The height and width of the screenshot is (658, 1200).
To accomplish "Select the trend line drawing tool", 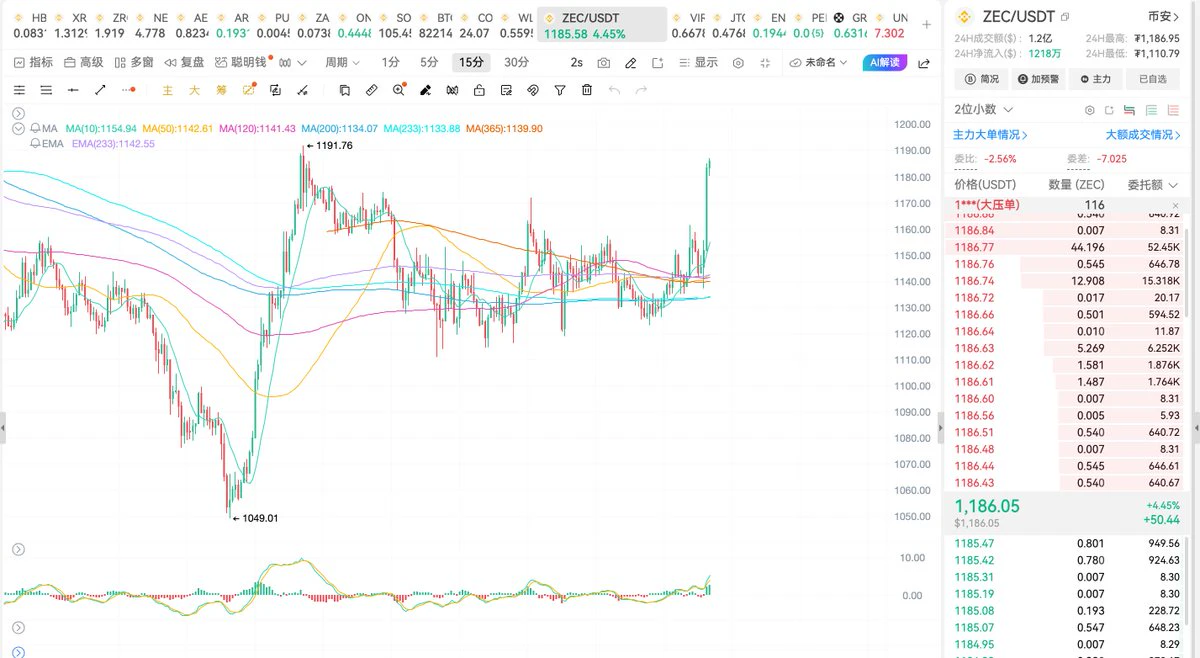I will click(x=100, y=90).
